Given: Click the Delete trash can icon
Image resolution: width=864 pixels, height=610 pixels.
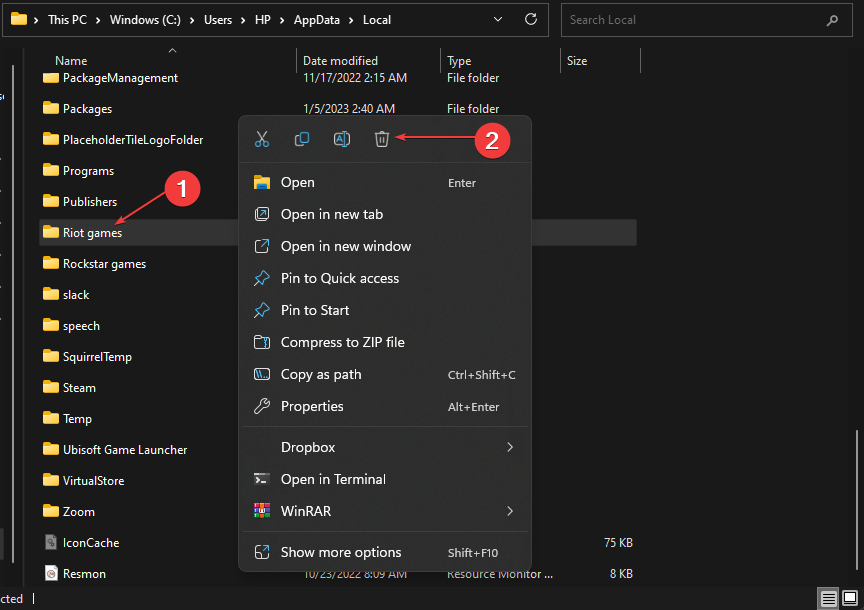Looking at the screenshot, I should pos(382,139).
